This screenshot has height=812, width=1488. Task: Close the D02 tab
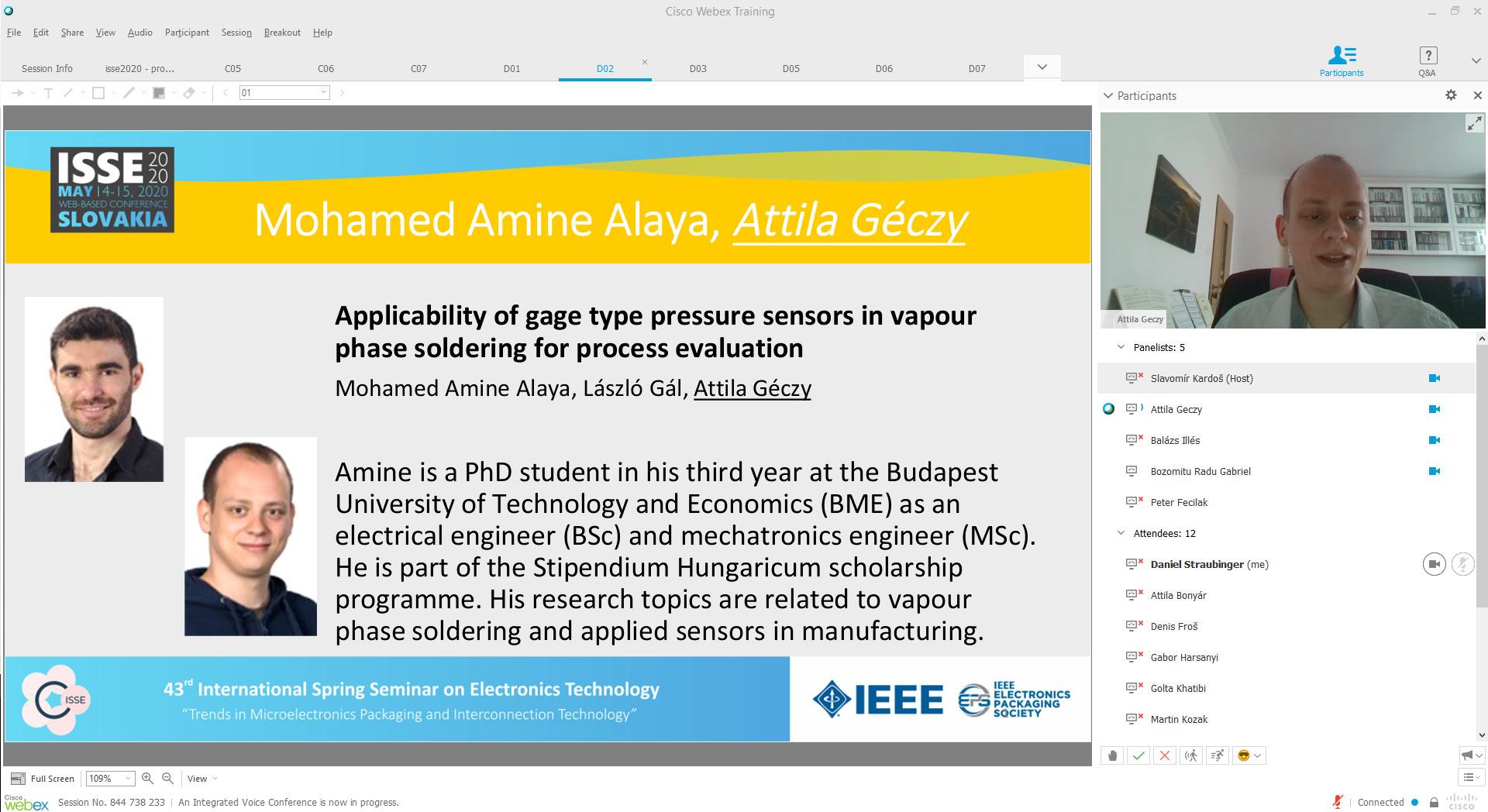[645, 62]
